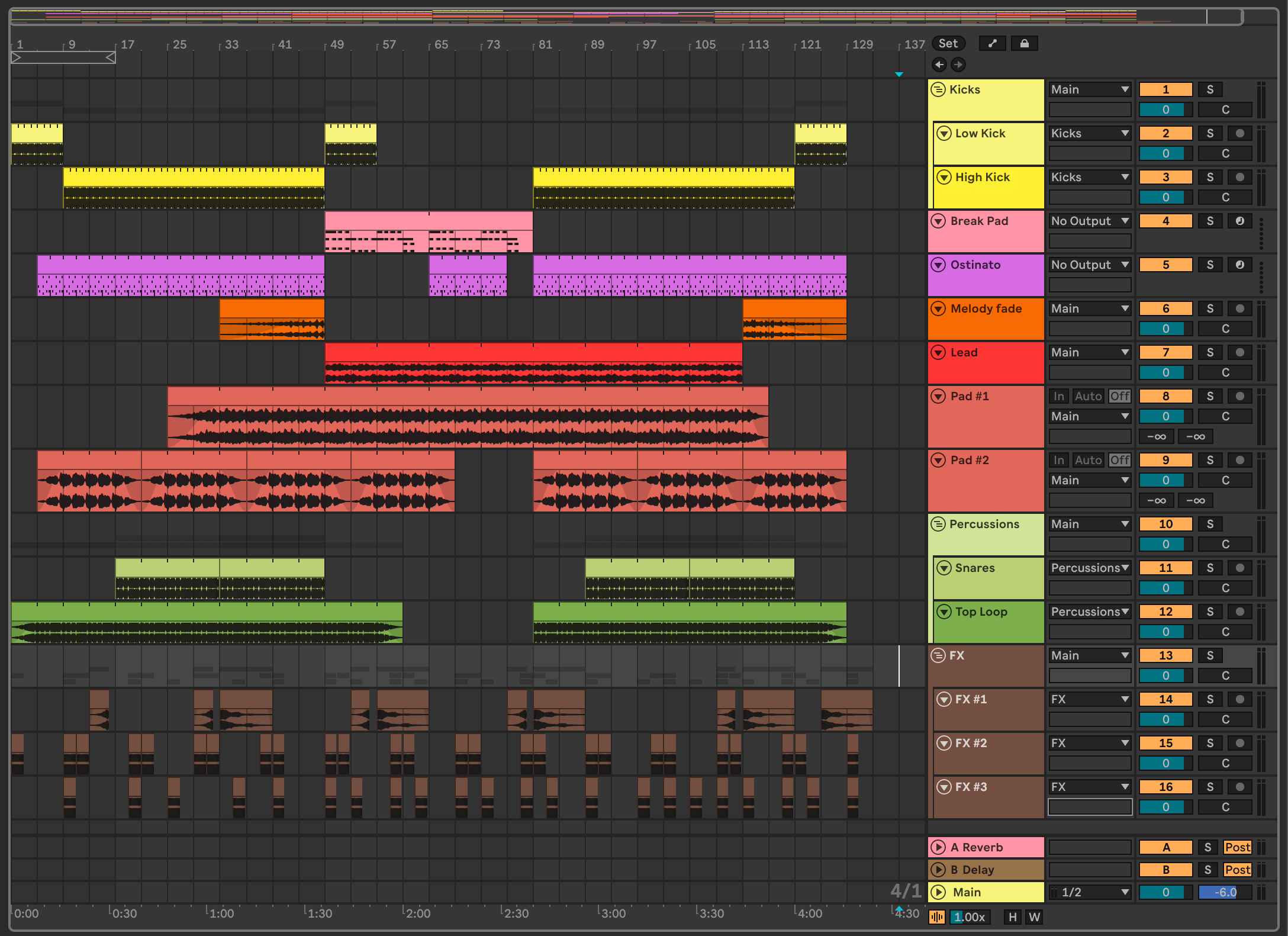Unfold the FX #1 track
This screenshot has width=1288, height=936.
pyautogui.click(x=944, y=699)
